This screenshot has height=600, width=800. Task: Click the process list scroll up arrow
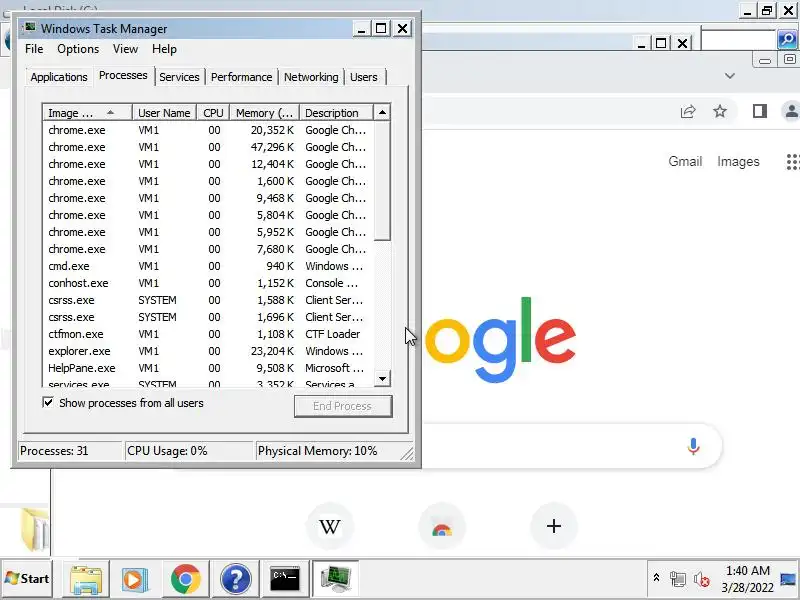pos(382,112)
